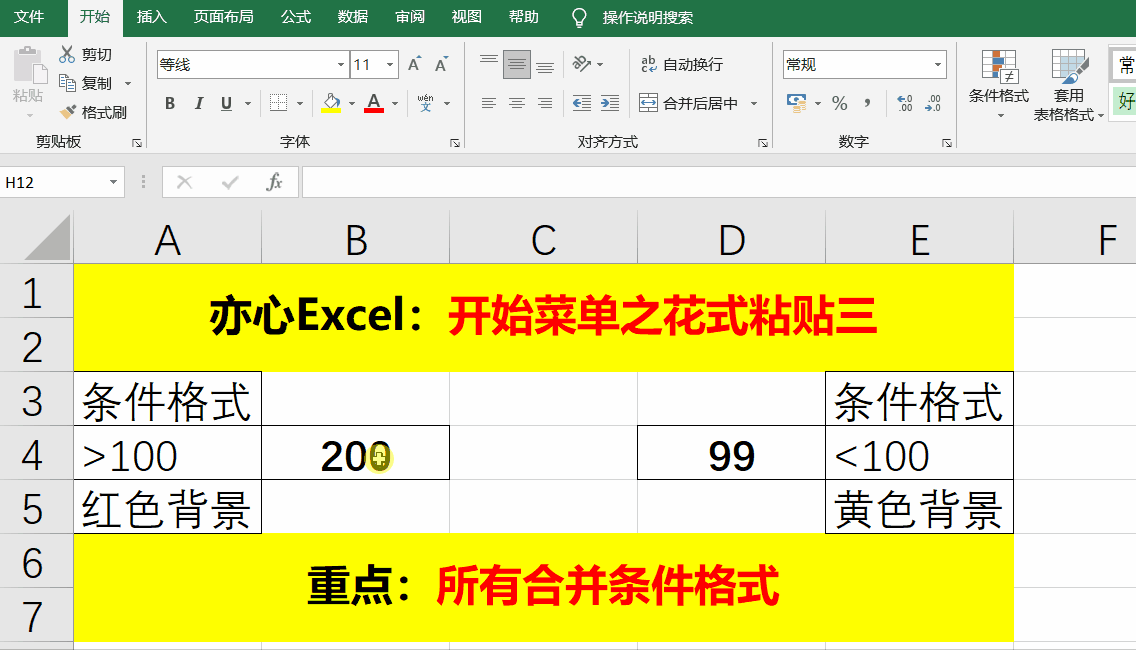This screenshot has height=650, width=1136.
Task: Switch to the Insert (插入) tab
Action: (151, 17)
